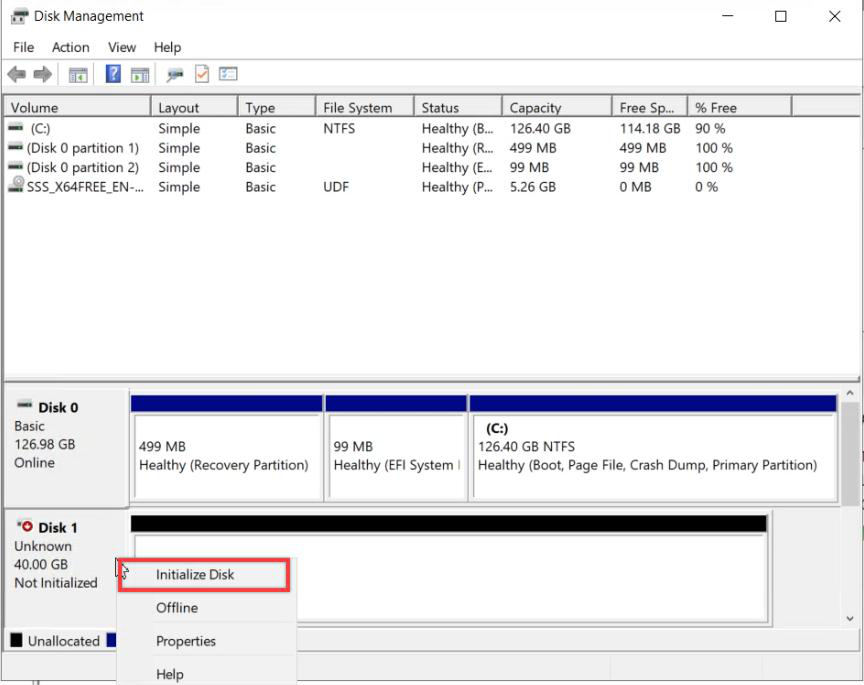The height and width of the screenshot is (685, 864).
Task: Click the 0 % free cell
Action: click(x=706, y=187)
